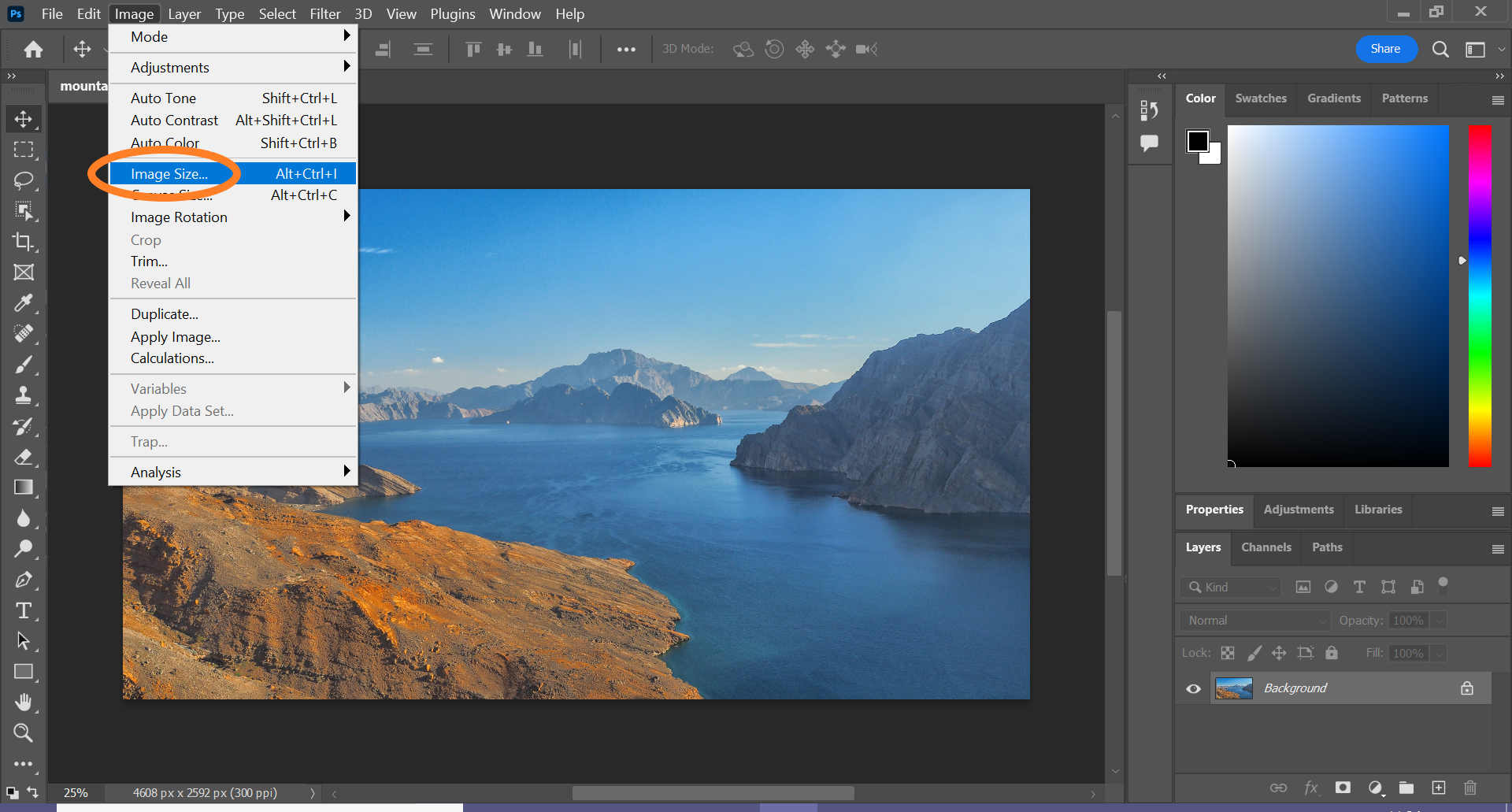Select the Crop tool

tap(24, 242)
